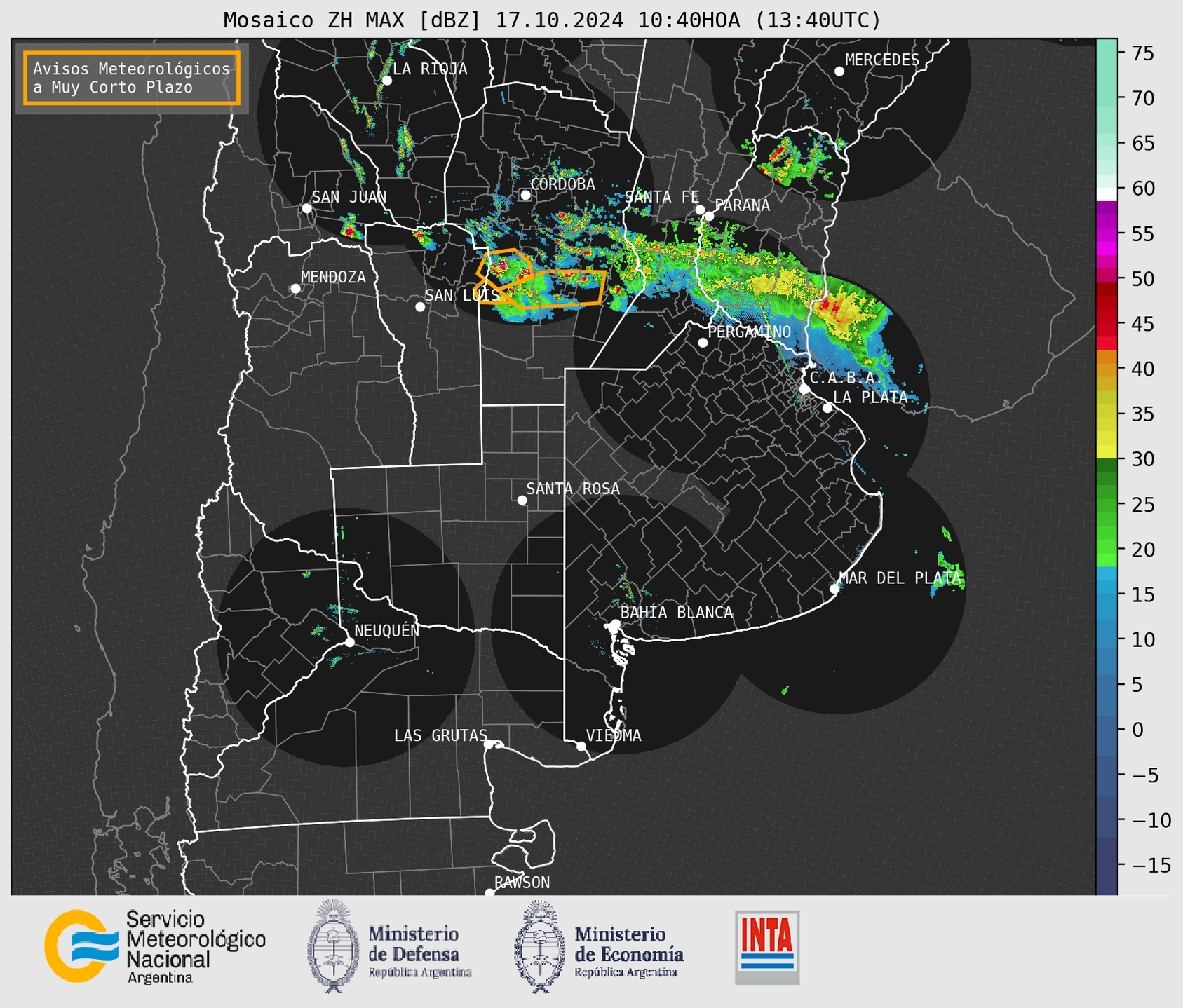Click the Servicio Meteorológico Nacional text
This screenshot has width=1183, height=1008.
[x=196, y=947]
